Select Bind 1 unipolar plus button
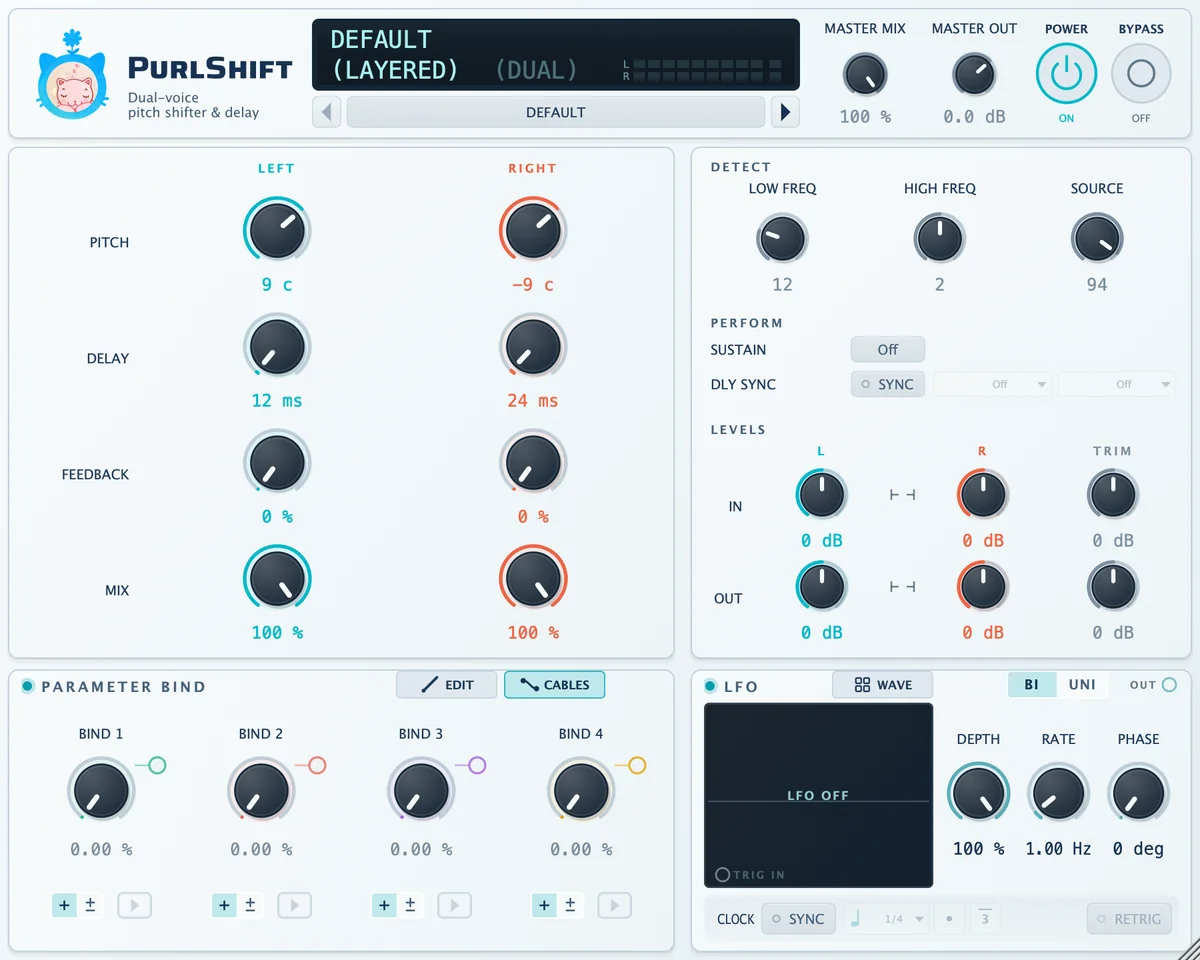 64,906
